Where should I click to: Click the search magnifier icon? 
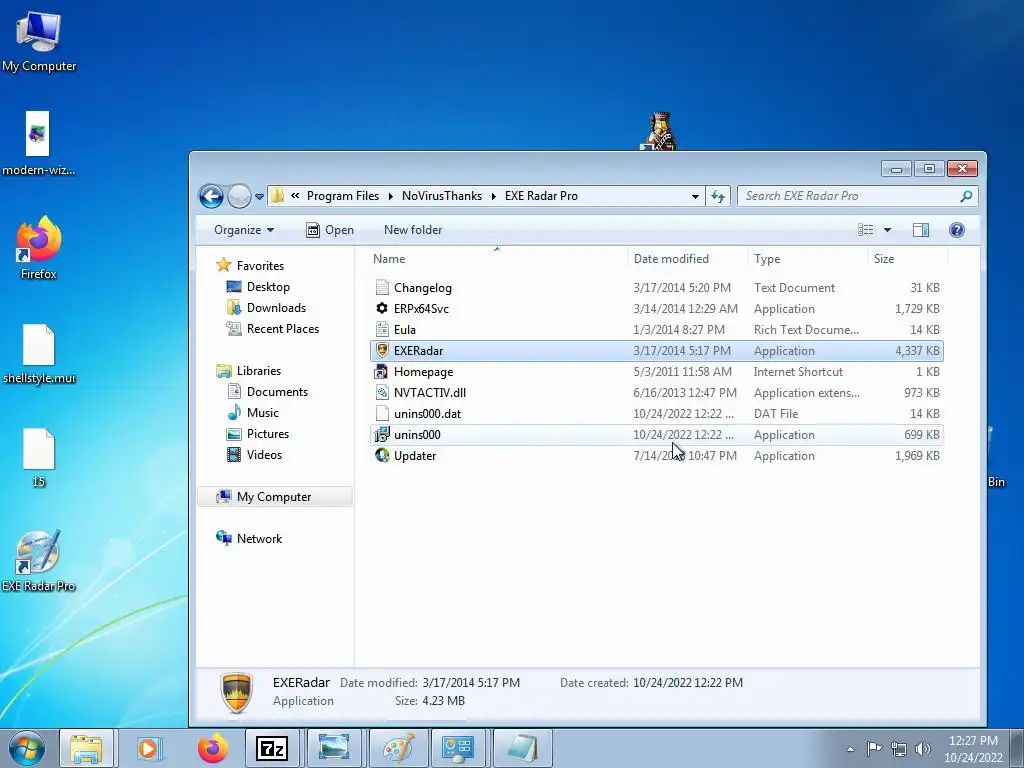click(967, 196)
